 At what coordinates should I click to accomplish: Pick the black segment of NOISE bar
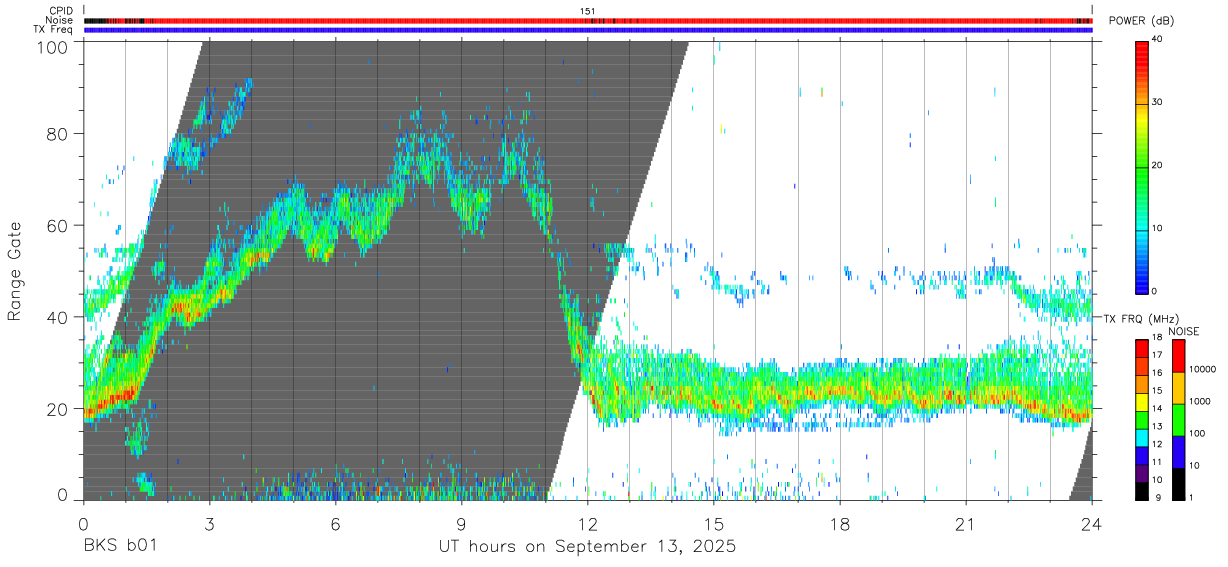(x=1178, y=484)
